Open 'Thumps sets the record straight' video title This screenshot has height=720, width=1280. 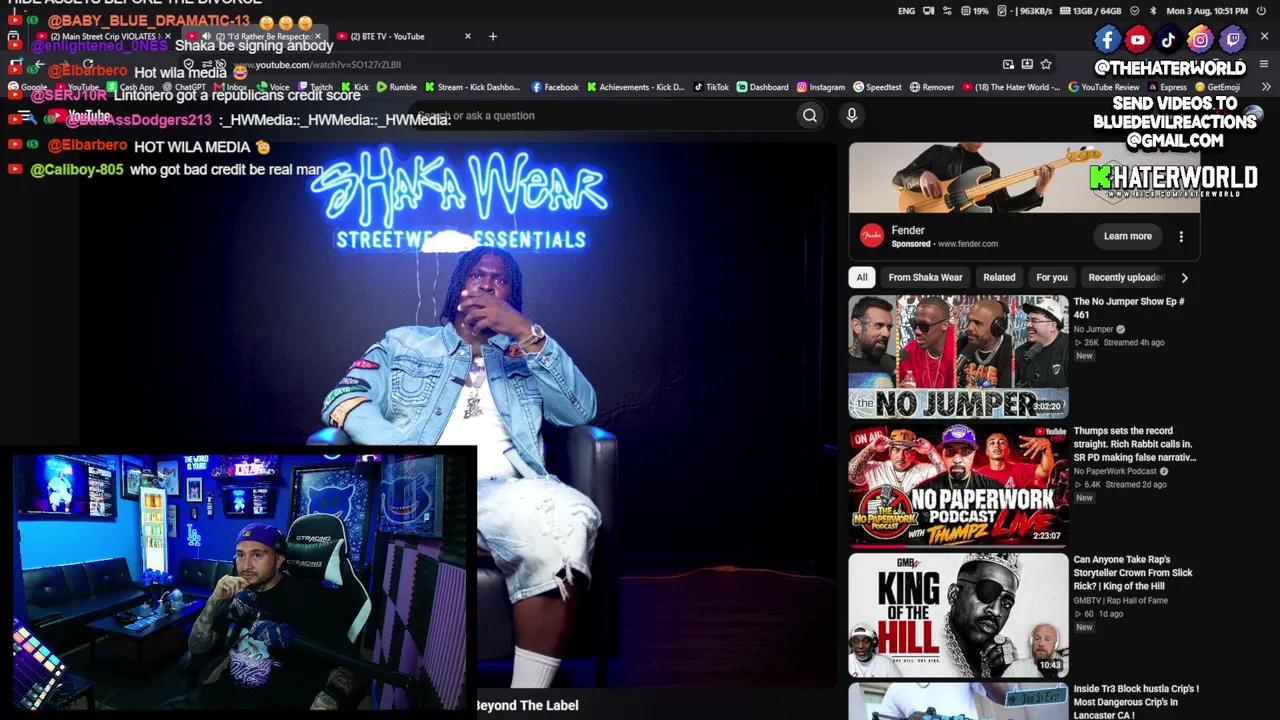click(x=1135, y=444)
